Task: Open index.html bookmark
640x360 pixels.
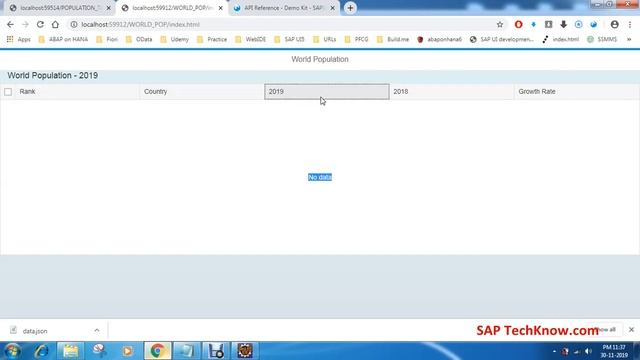Action: pos(560,39)
